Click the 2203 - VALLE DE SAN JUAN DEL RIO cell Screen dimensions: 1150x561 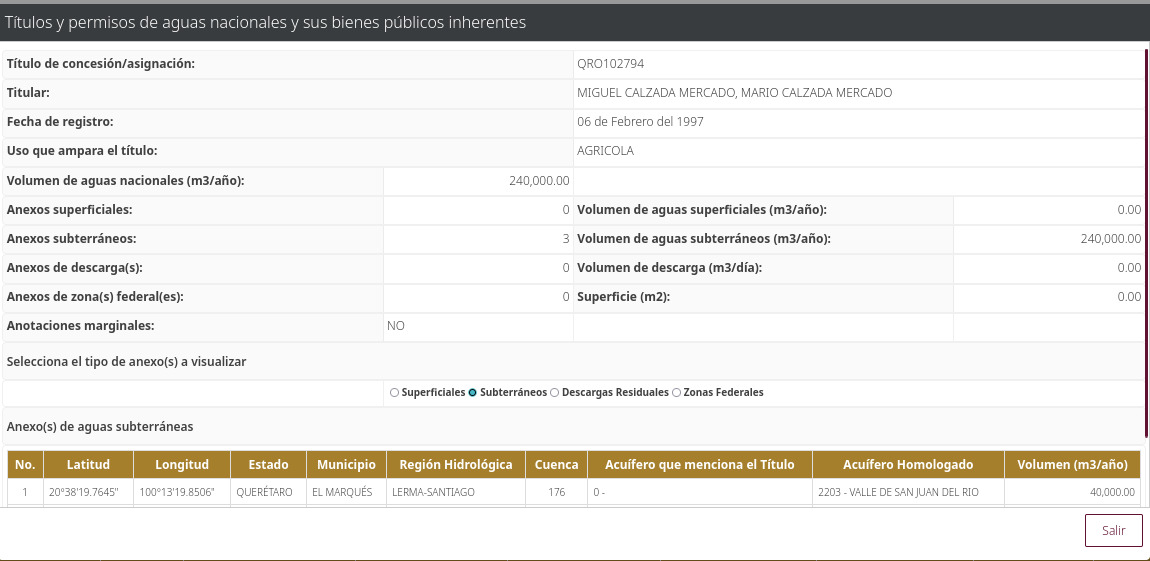(x=899, y=493)
